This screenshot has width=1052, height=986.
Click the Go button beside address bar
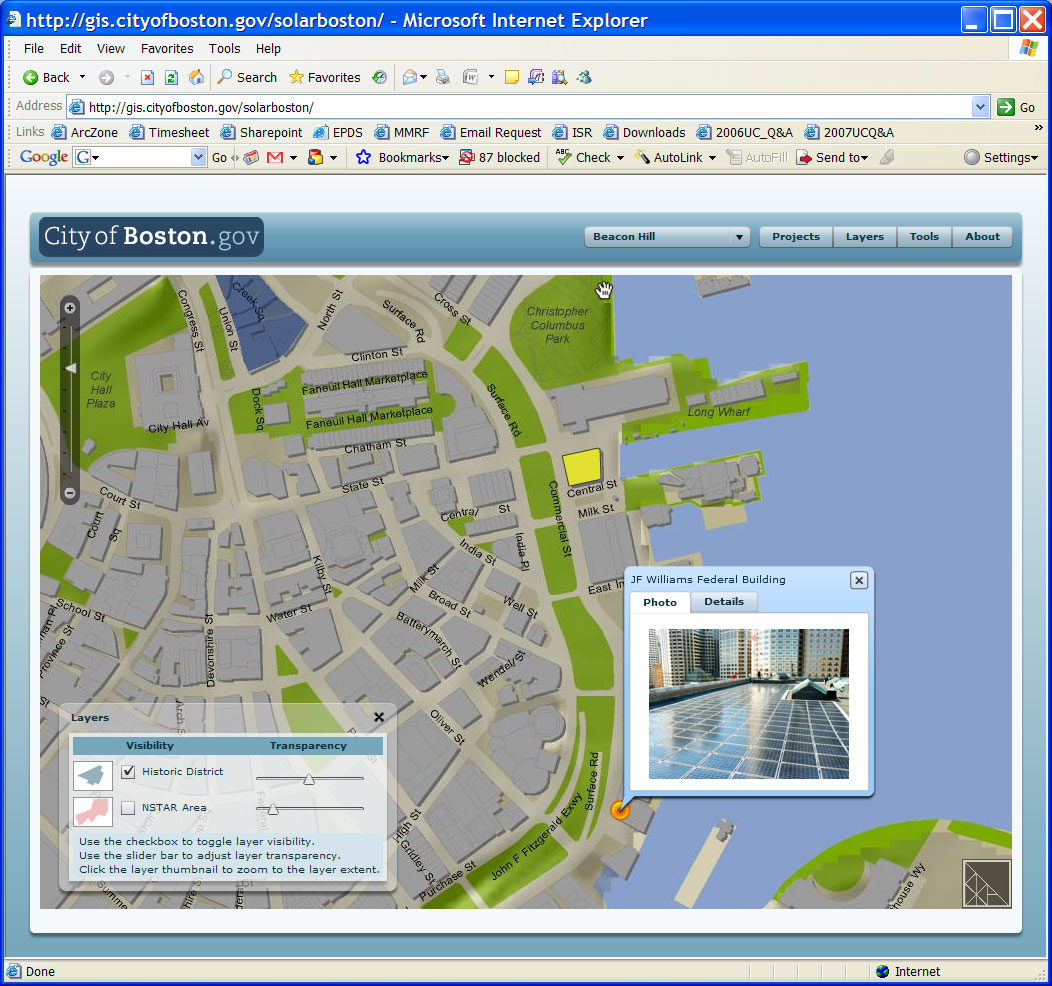pyautogui.click(x=1016, y=107)
